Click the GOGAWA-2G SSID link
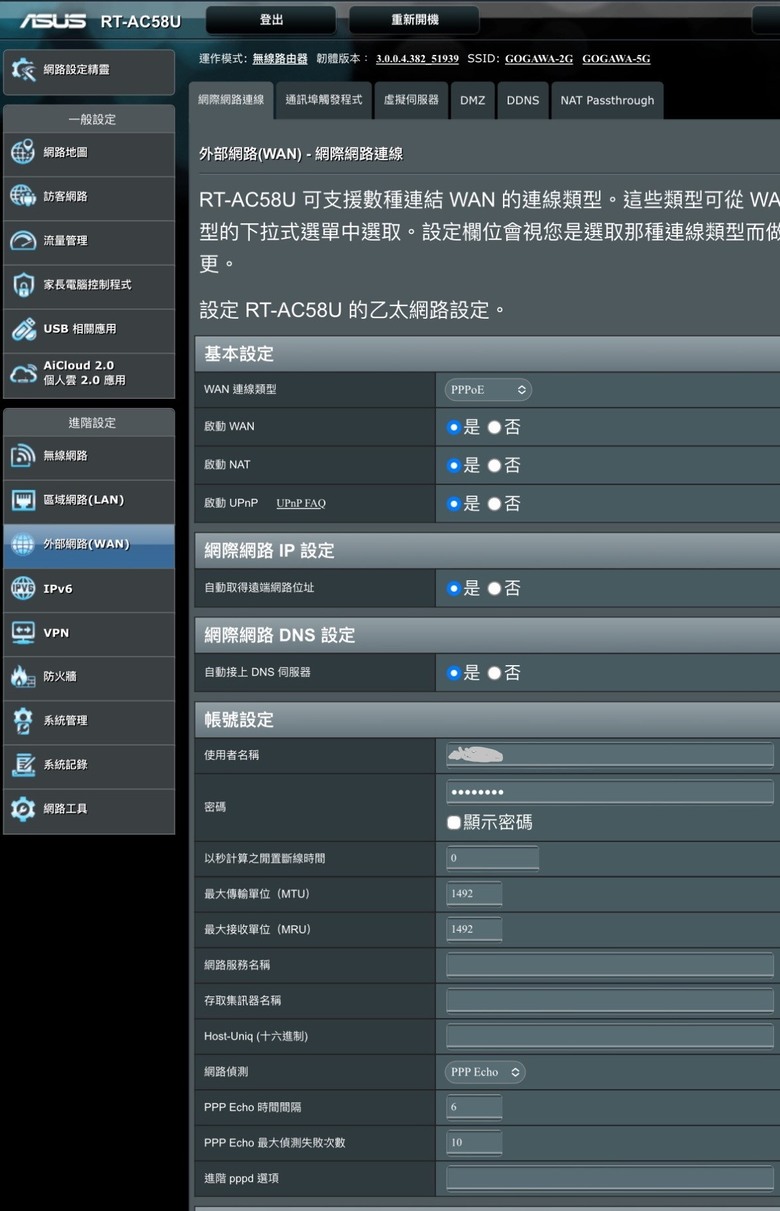780x1211 pixels. [x=539, y=59]
